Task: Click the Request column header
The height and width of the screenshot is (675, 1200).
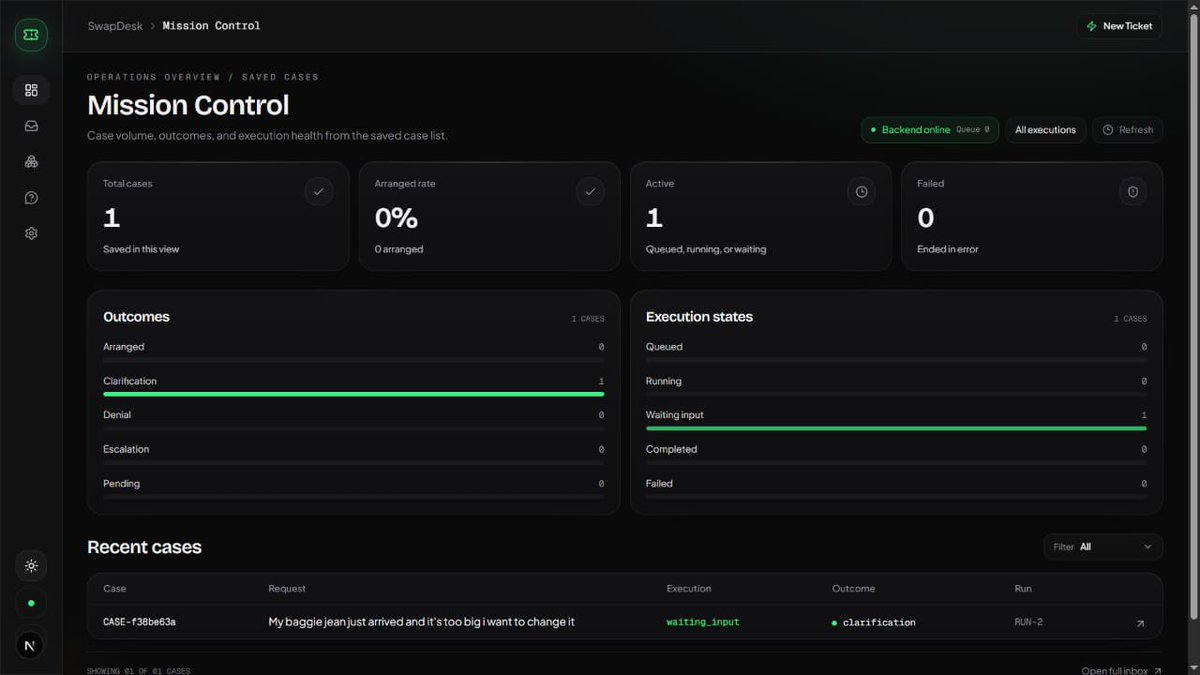Action: pyautogui.click(x=287, y=589)
